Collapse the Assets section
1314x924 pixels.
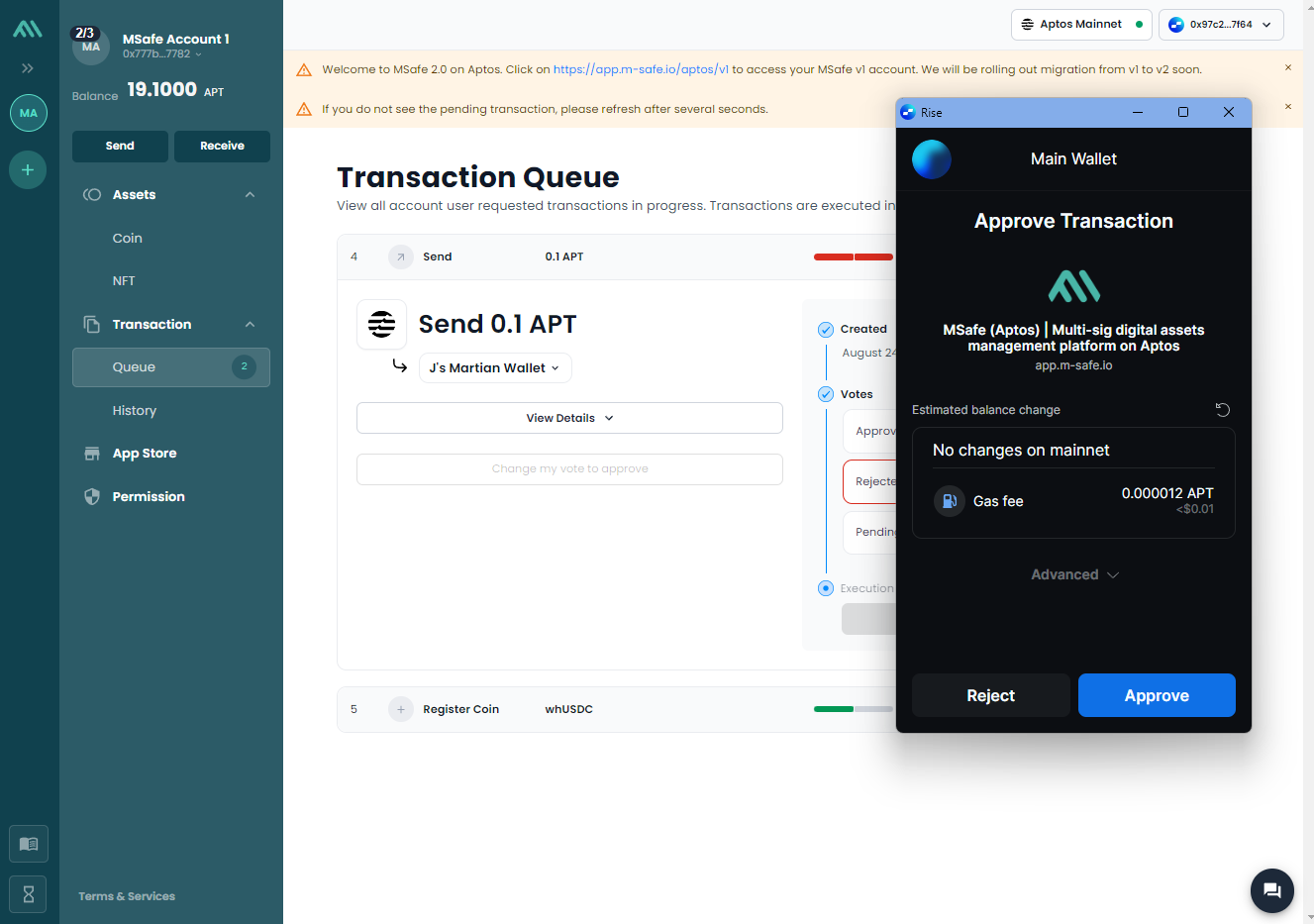[250, 195]
